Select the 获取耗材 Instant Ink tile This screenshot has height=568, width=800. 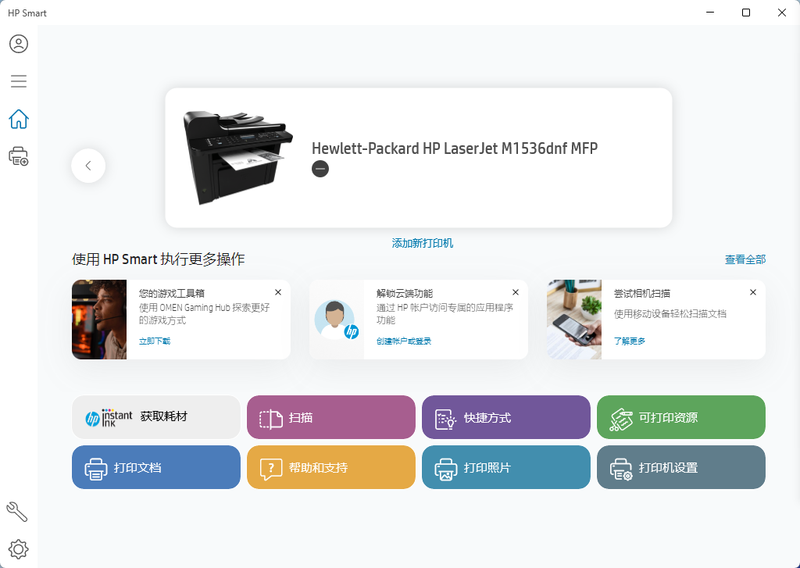[156, 417]
